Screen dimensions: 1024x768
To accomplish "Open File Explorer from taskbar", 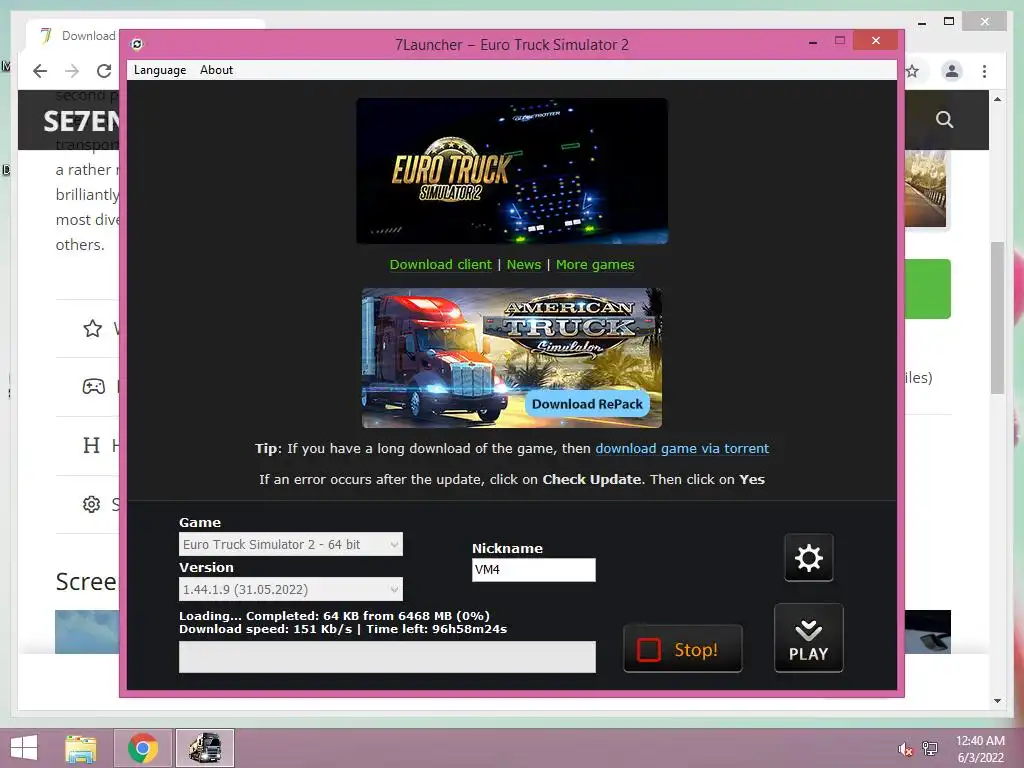I will coord(81,748).
